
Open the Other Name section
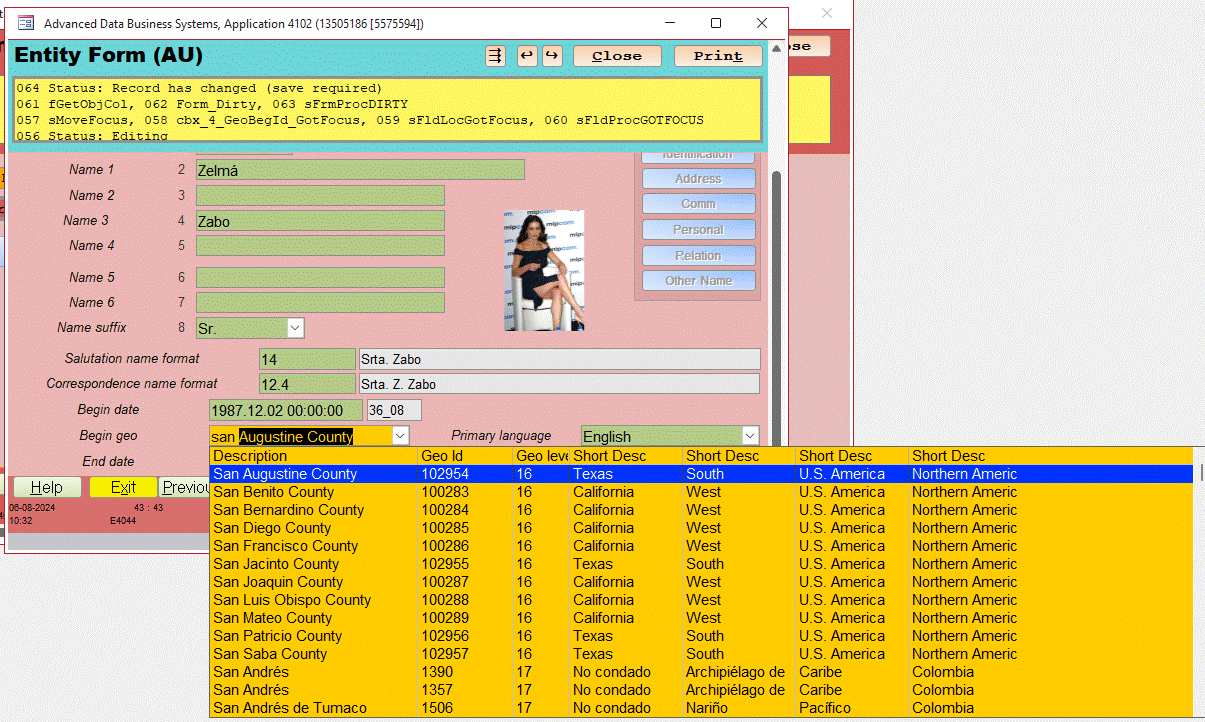[x=698, y=280]
